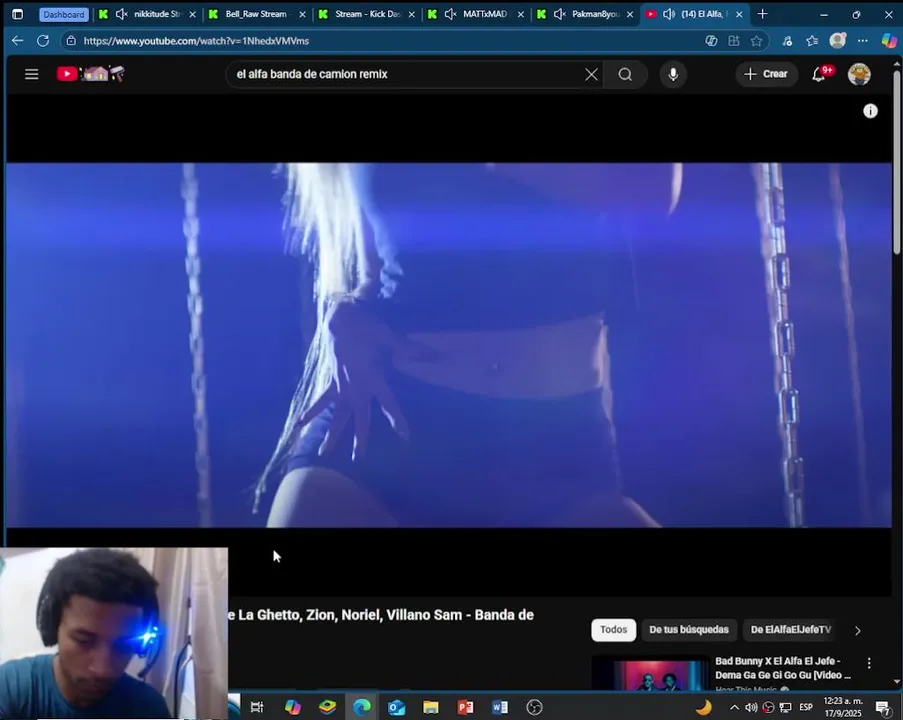The height and width of the screenshot is (720, 903).
Task: Close the El Alfa YouTube tab
Action: pyautogui.click(x=739, y=14)
